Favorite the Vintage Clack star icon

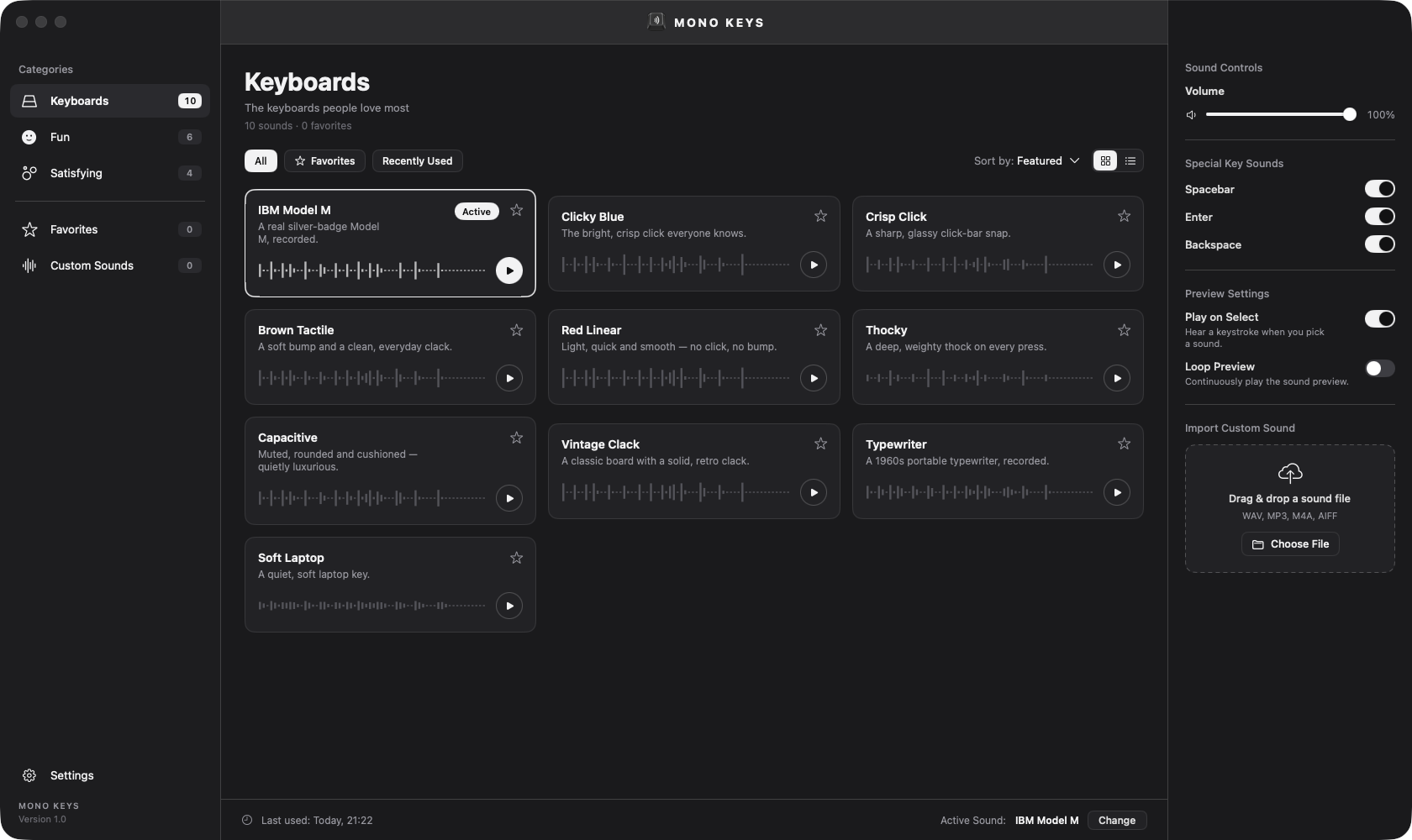coord(821,444)
